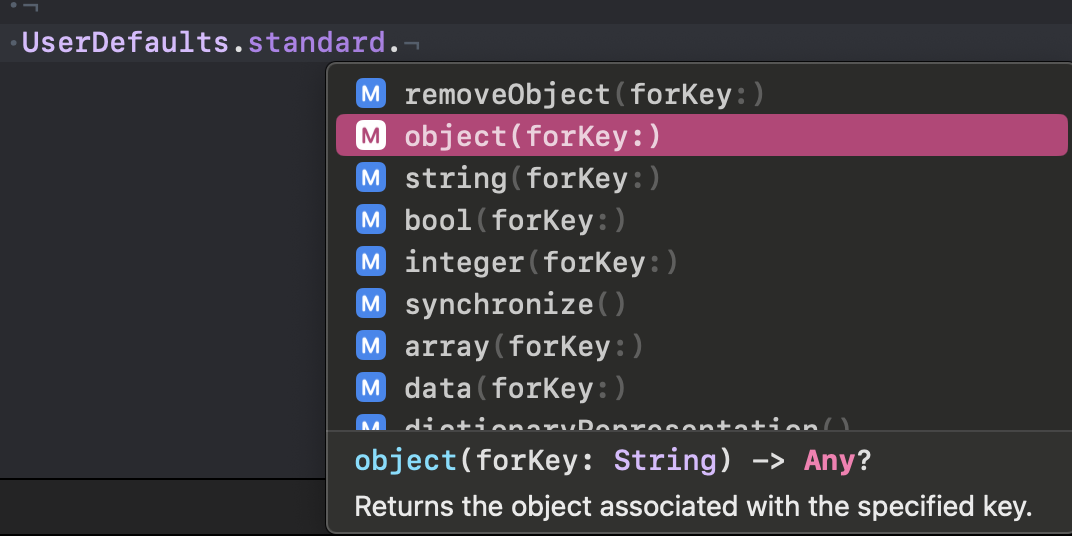Select removeObject(forKey:) completion suggestion
1072x536 pixels.
(701, 94)
